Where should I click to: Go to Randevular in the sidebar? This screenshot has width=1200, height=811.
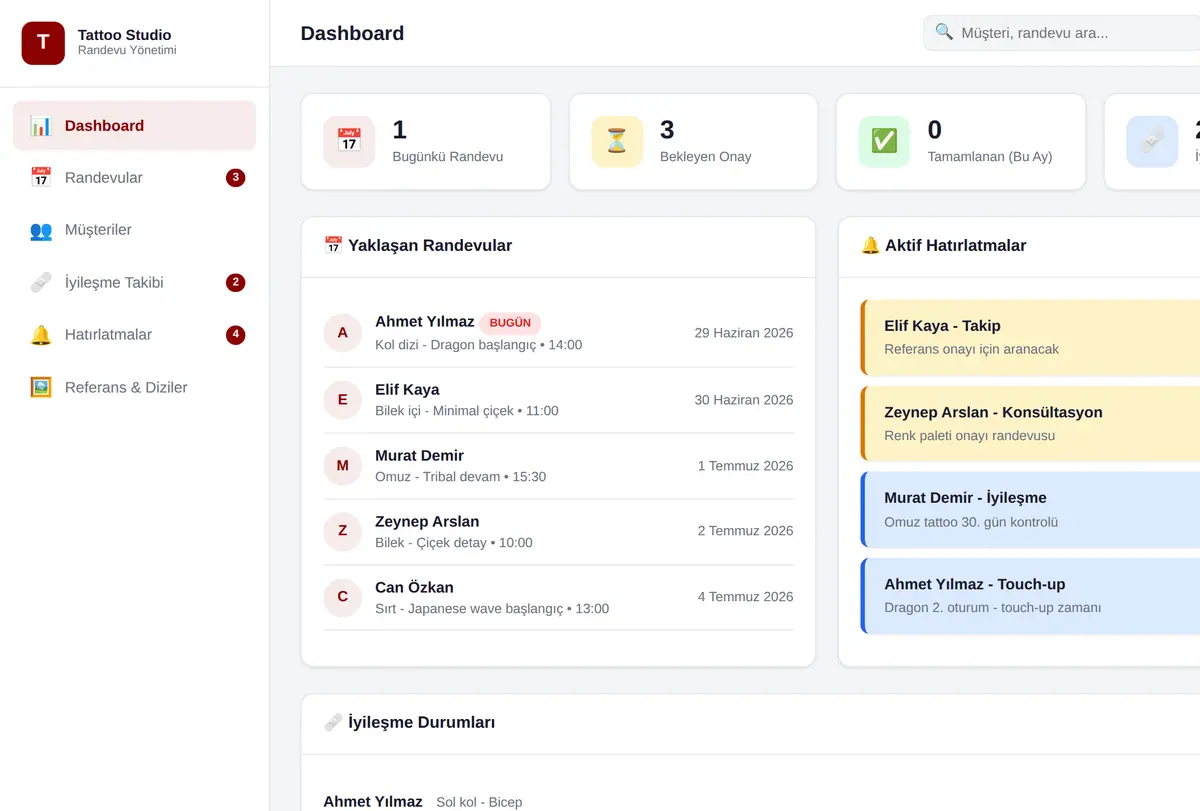(135, 178)
